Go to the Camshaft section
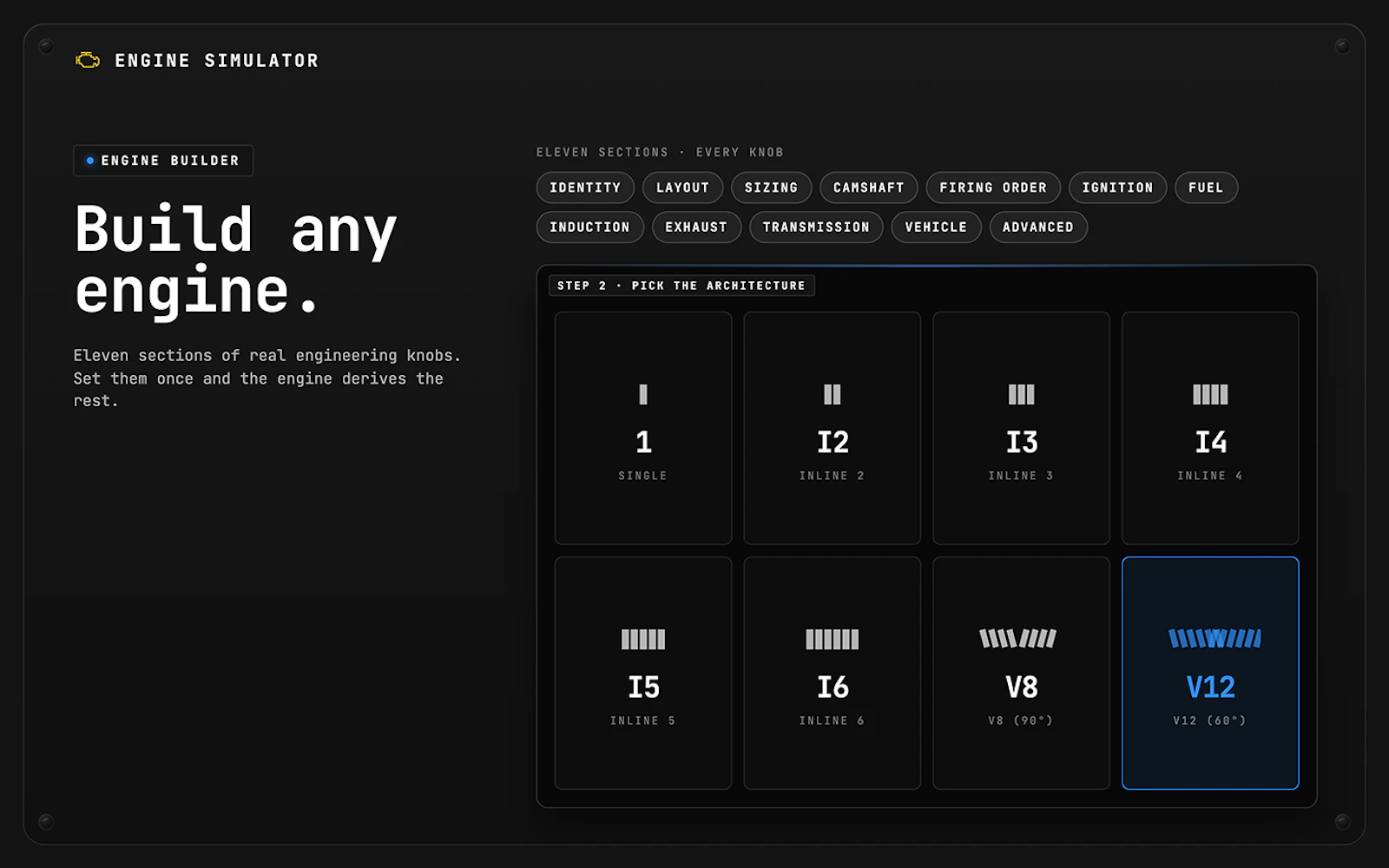The height and width of the screenshot is (868, 1389). click(x=868, y=187)
